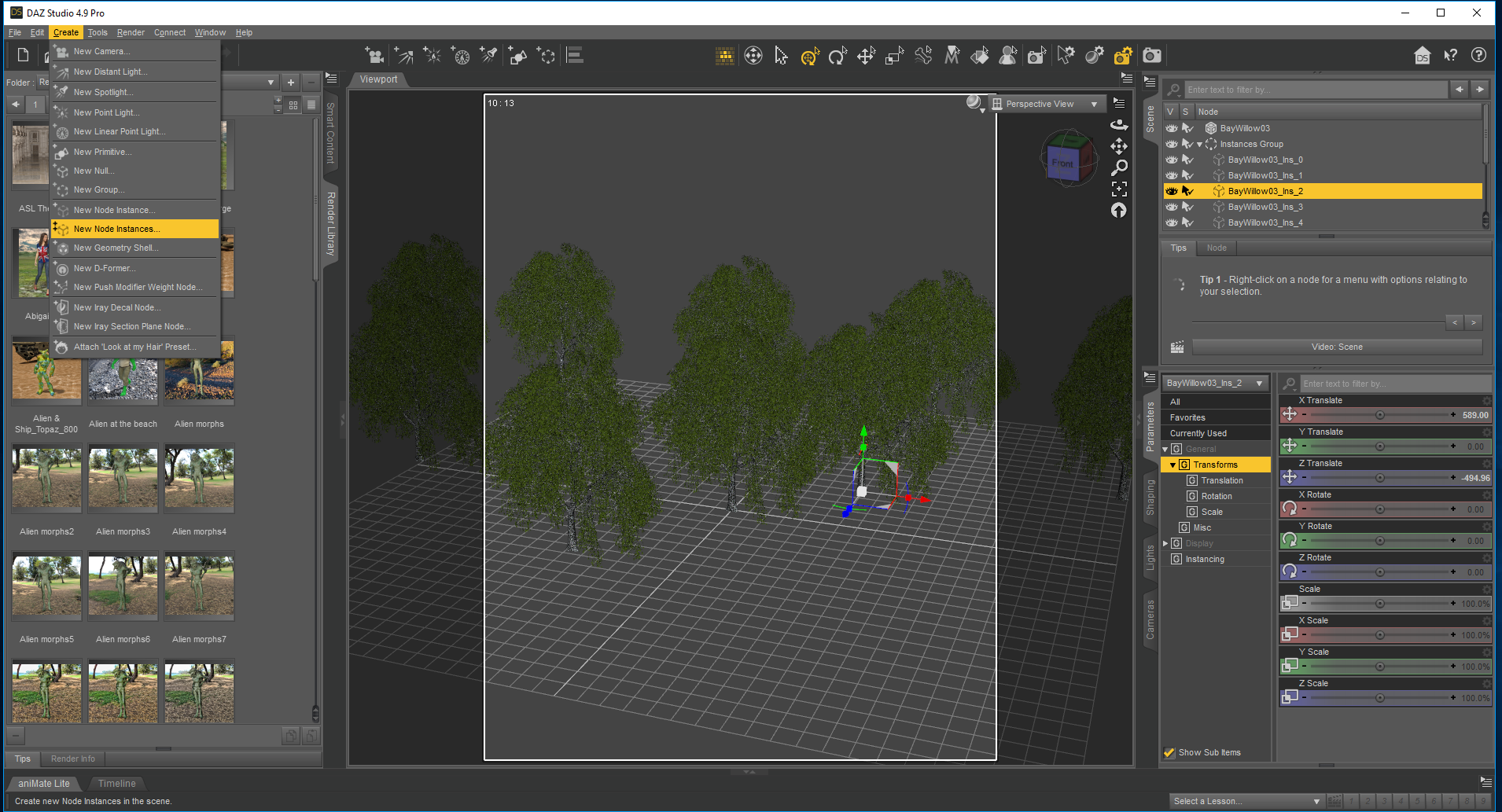Toggle visibility eye for BayWillow03_Ins_0
This screenshot has height=812, width=1502.
1172,160
